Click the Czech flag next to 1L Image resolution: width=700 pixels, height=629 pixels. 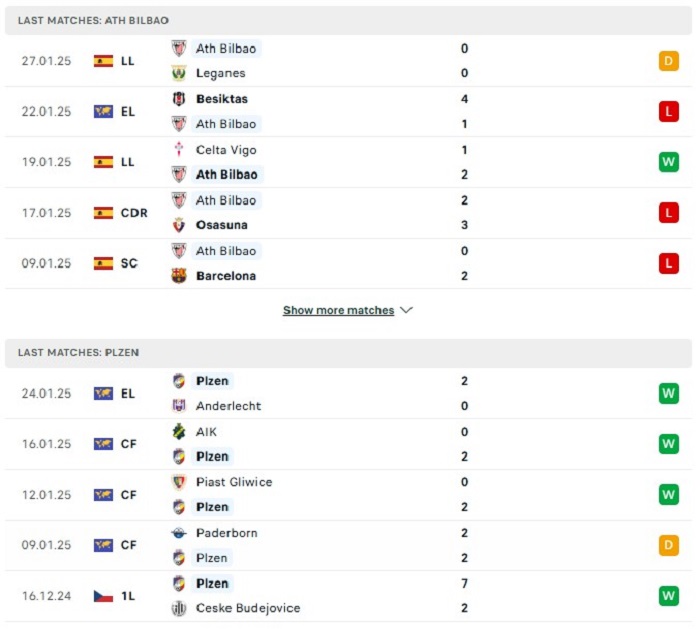point(103,596)
